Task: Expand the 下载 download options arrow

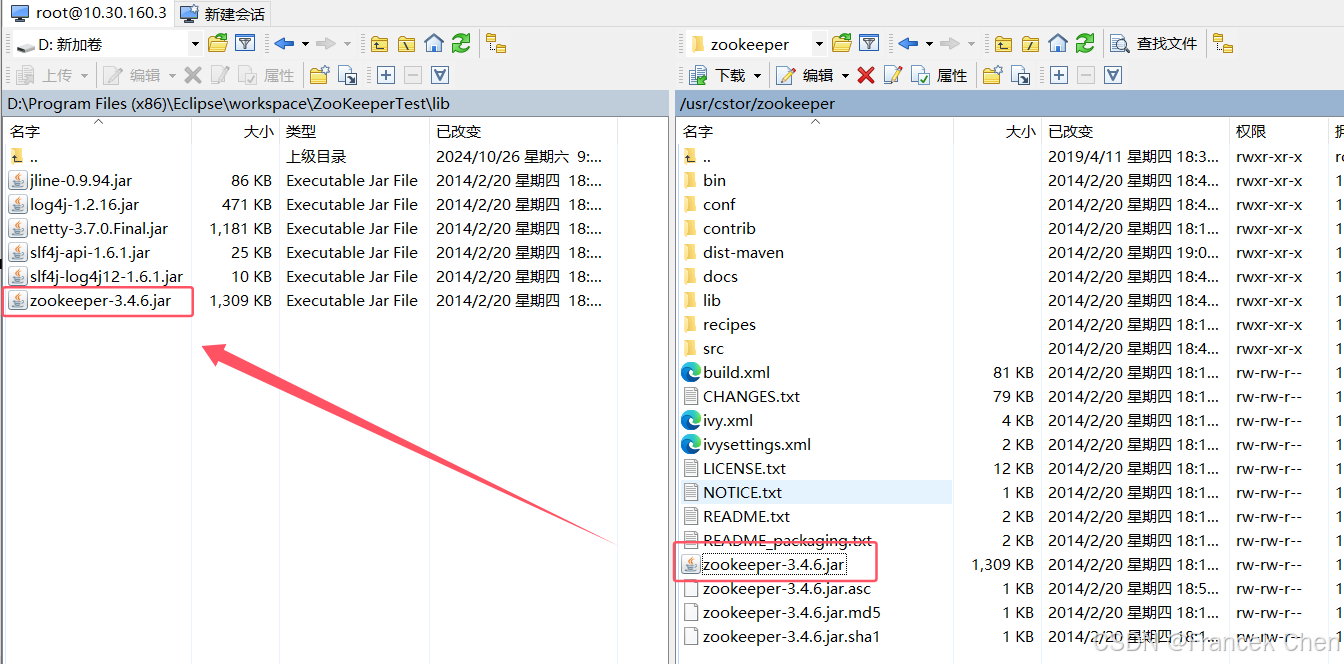Action: 757,76
